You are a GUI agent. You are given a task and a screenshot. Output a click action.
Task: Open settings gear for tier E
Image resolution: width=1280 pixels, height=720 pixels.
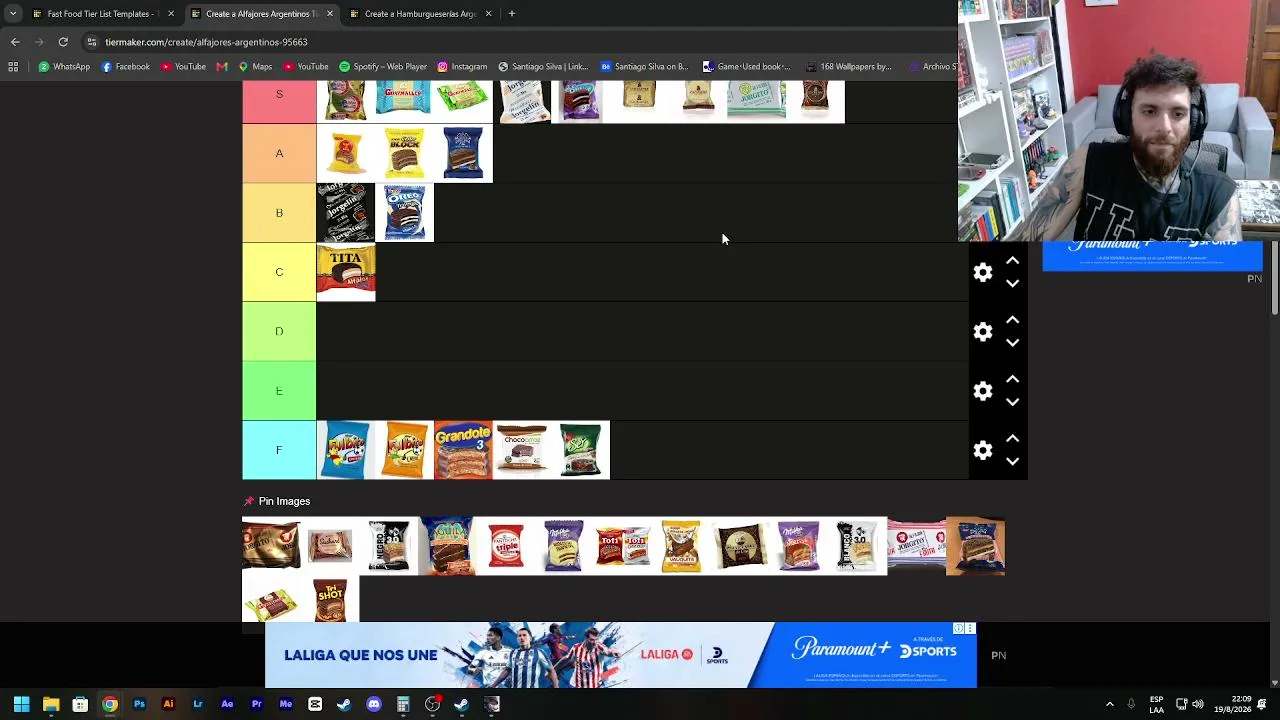(983, 391)
